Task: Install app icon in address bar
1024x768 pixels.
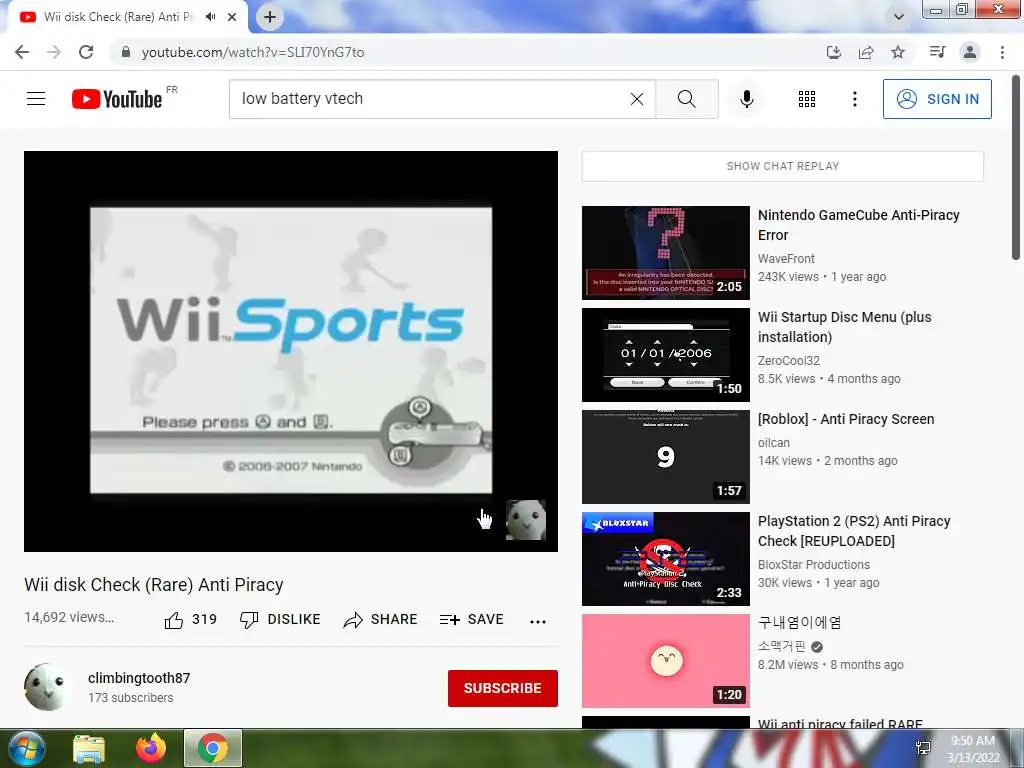Action: click(834, 52)
